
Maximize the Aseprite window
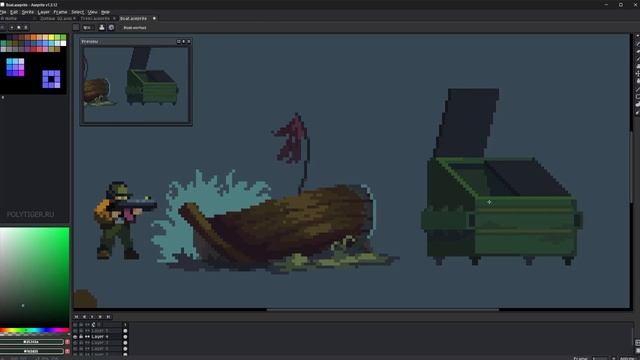pos(621,4)
